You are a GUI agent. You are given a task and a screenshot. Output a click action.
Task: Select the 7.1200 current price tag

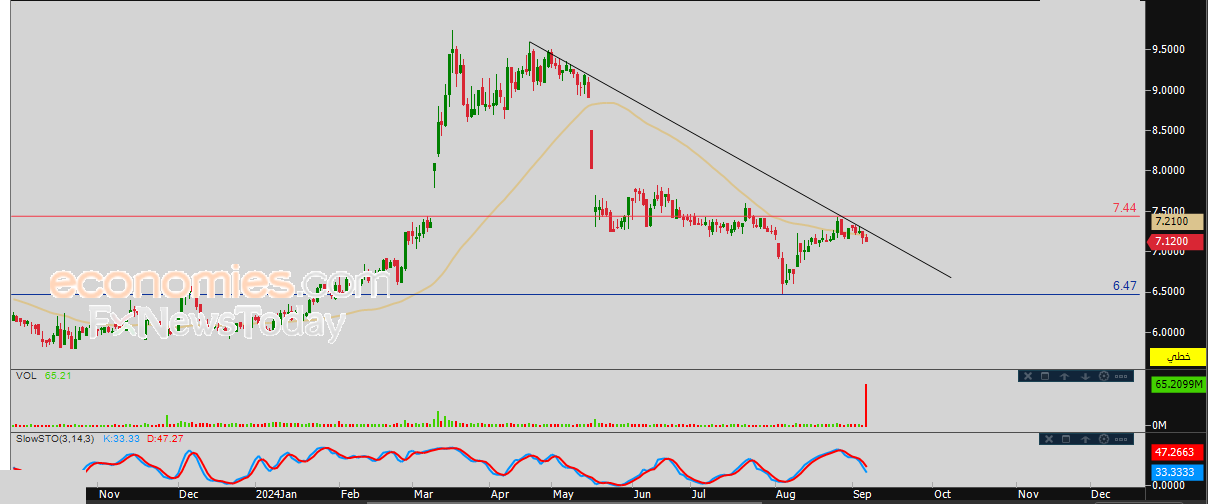tap(1176, 241)
